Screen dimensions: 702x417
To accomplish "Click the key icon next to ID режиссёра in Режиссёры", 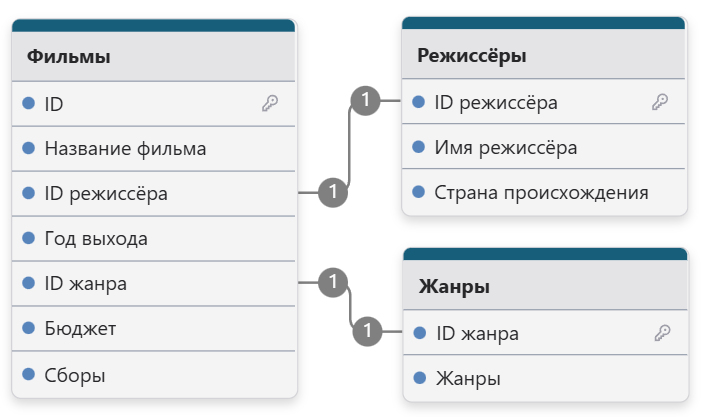I will pos(660,102).
